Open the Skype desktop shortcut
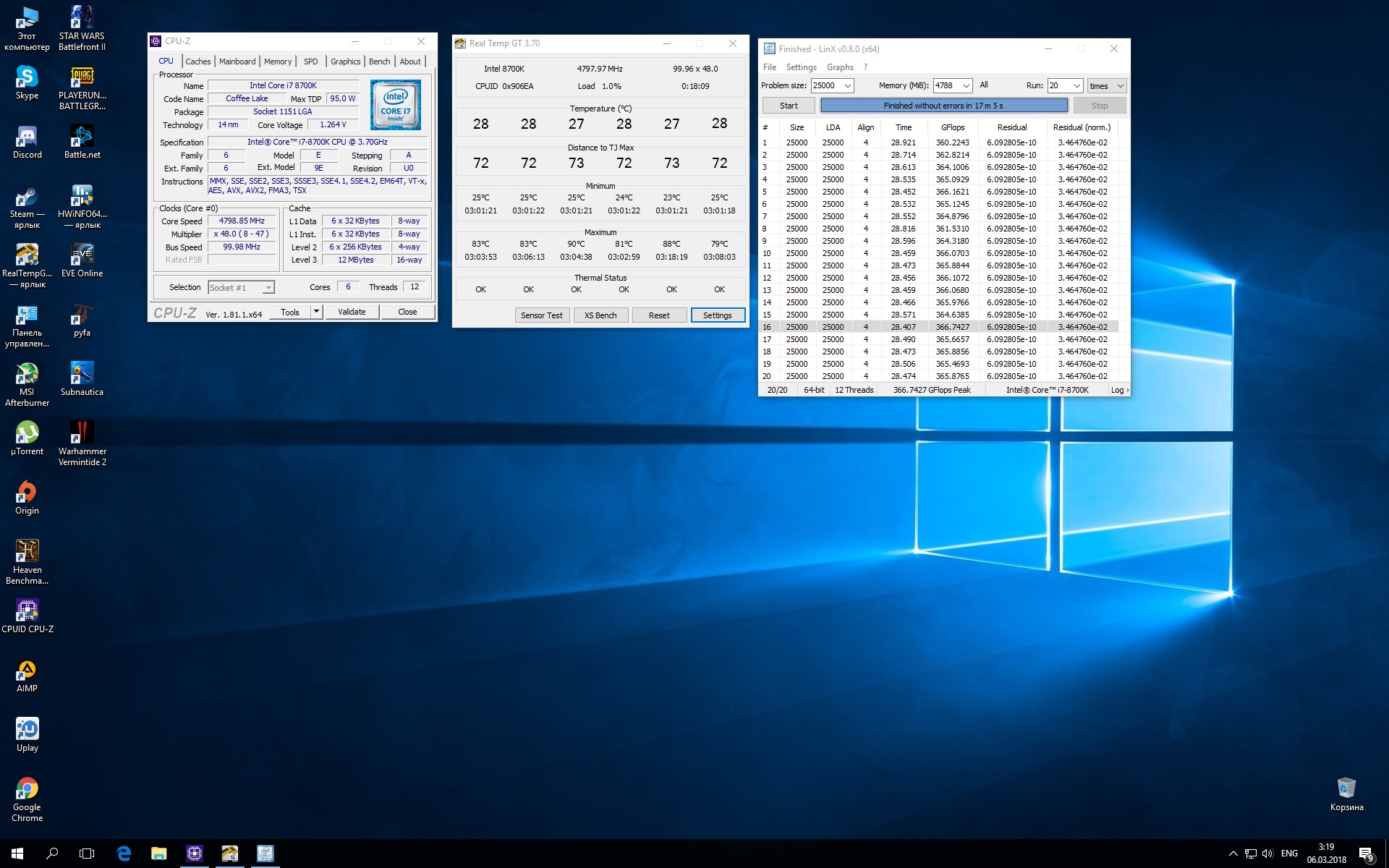This screenshot has width=1389, height=868. click(x=27, y=77)
